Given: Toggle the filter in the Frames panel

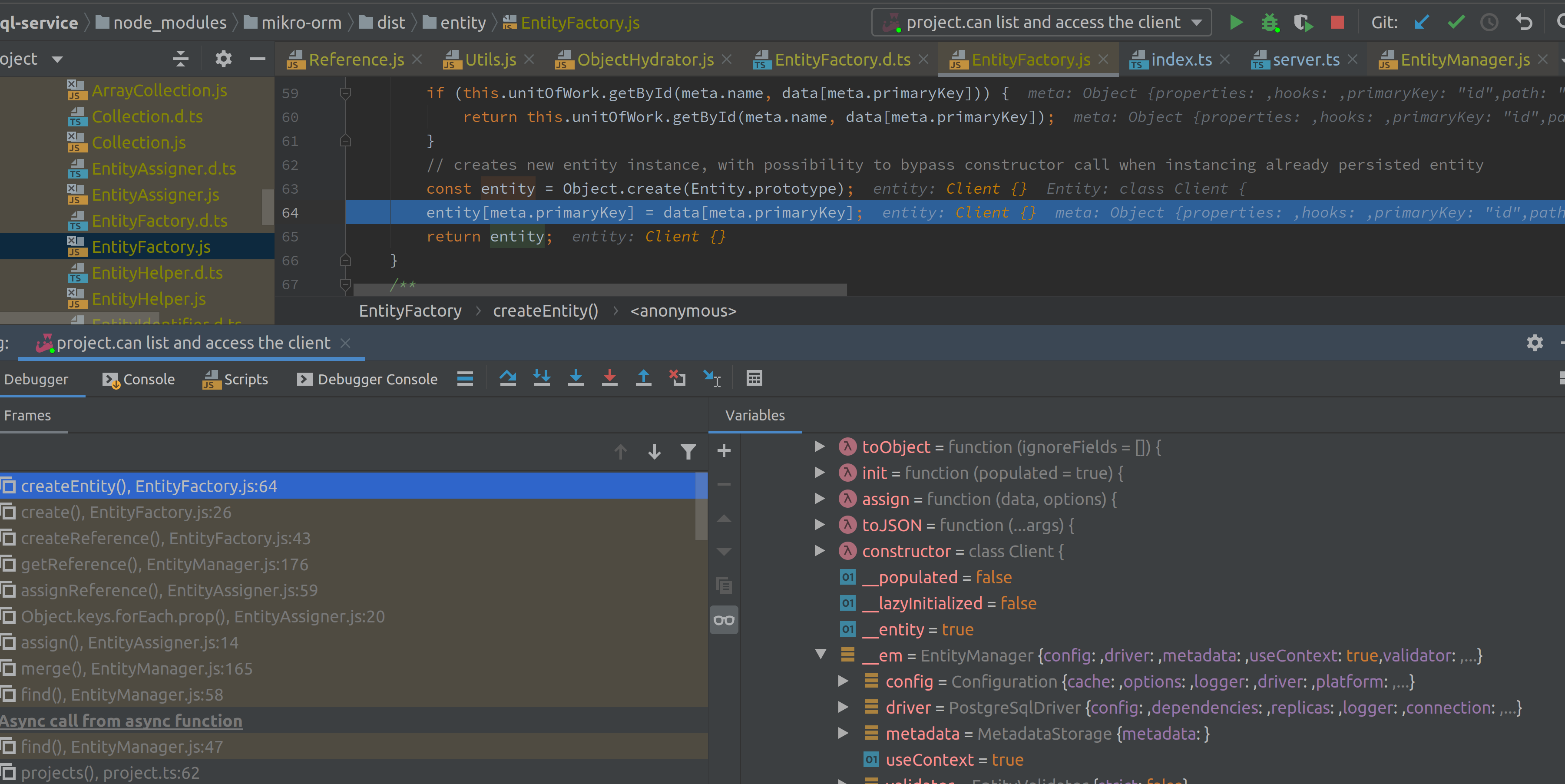Looking at the screenshot, I should pos(688,451).
